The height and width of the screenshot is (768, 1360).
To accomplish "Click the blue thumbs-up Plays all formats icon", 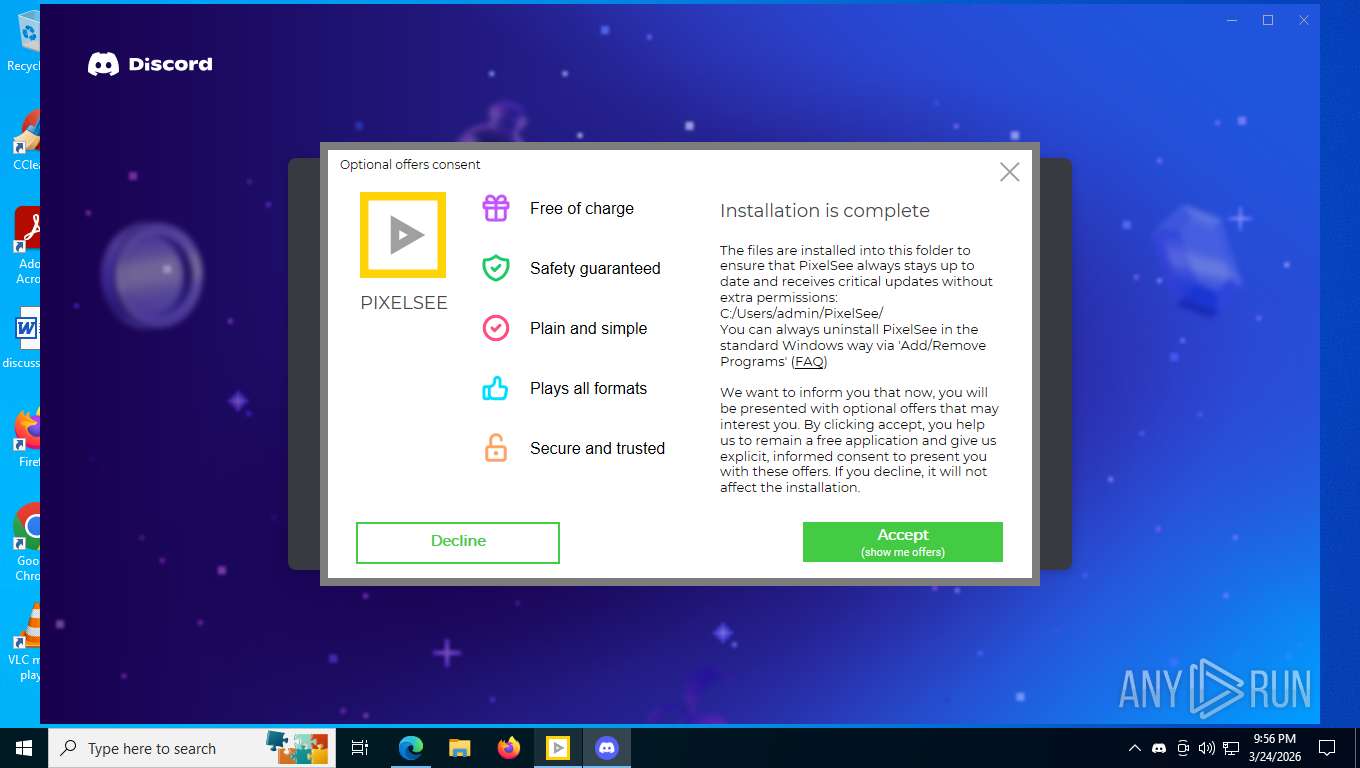I will pyautogui.click(x=496, y=388).
